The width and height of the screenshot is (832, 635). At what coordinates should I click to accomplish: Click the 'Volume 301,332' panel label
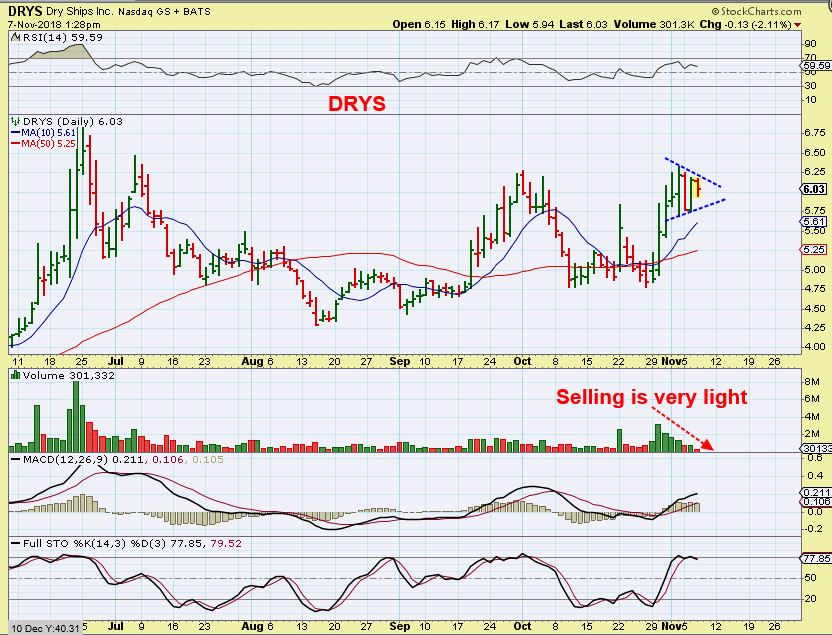coord(68,376)
